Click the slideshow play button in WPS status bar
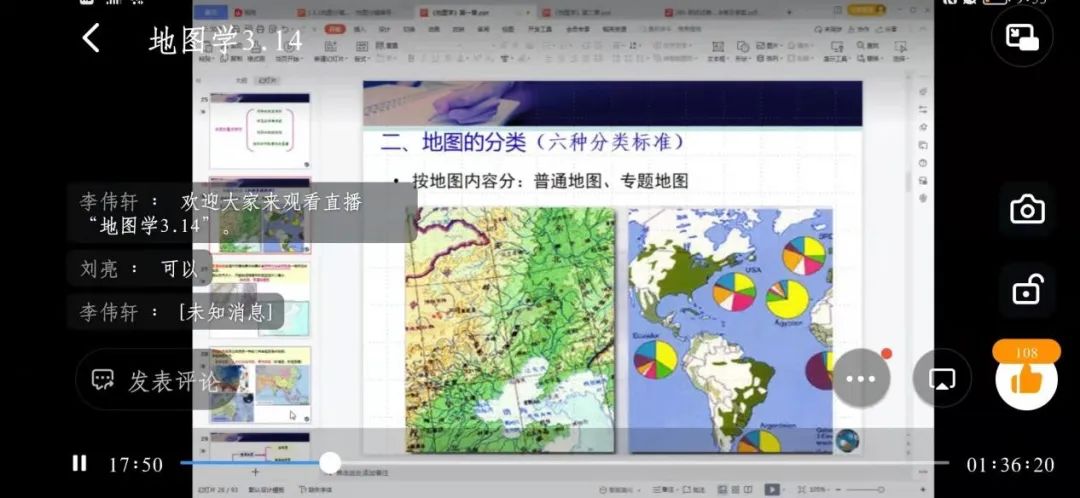Screen dimensions: 1080x498 click(771, 489)
